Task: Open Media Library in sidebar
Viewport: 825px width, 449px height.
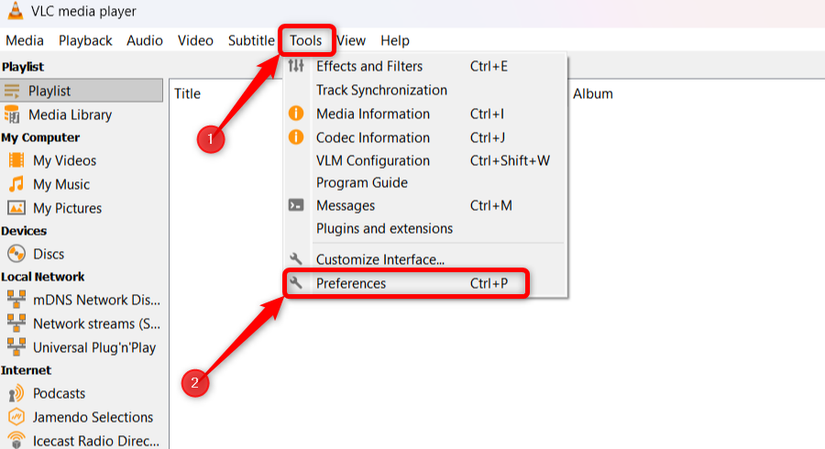Action: coord(70,115)
